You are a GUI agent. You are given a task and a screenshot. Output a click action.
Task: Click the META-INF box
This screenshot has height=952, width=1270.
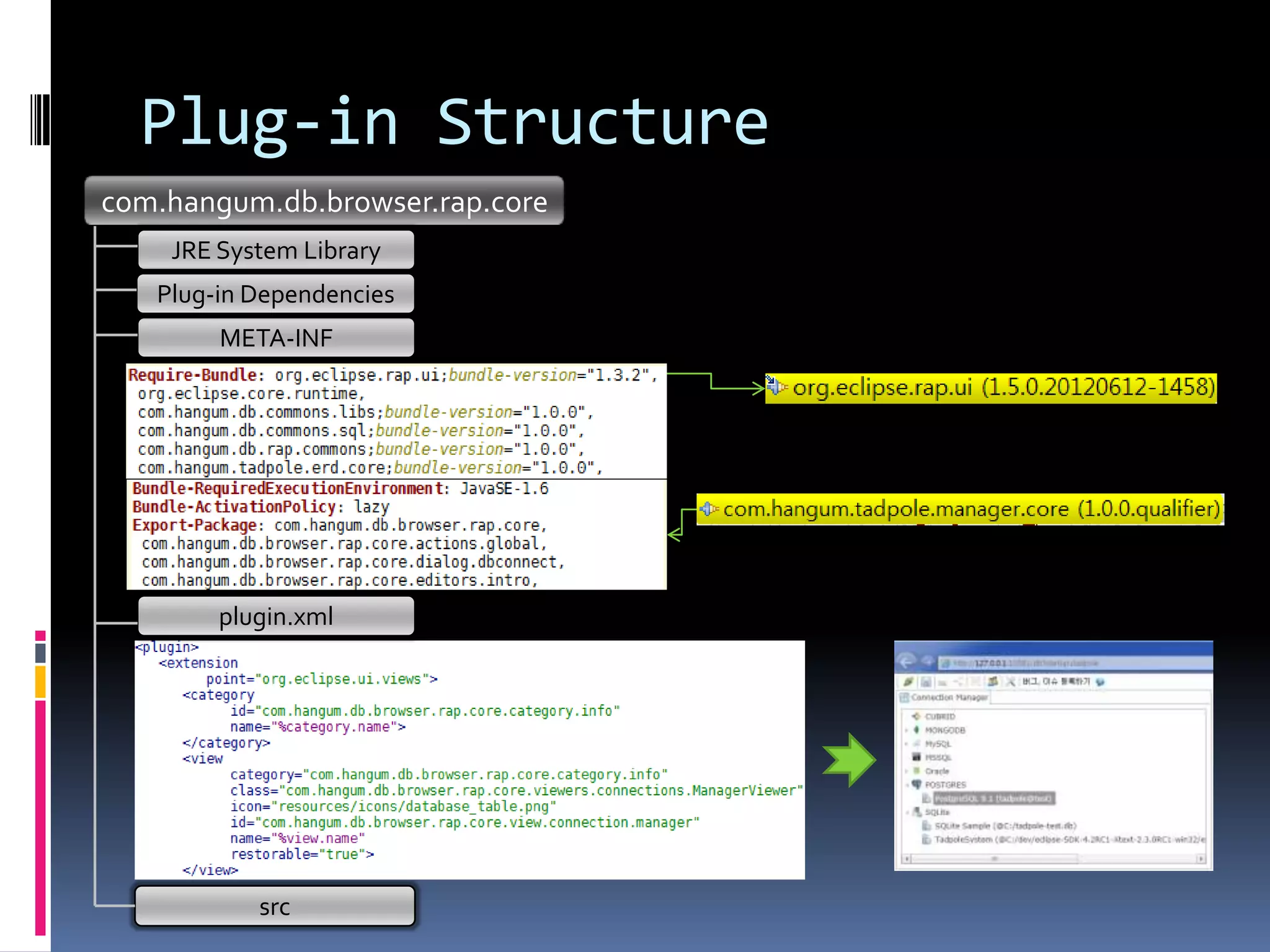click(x=276, y=338)
